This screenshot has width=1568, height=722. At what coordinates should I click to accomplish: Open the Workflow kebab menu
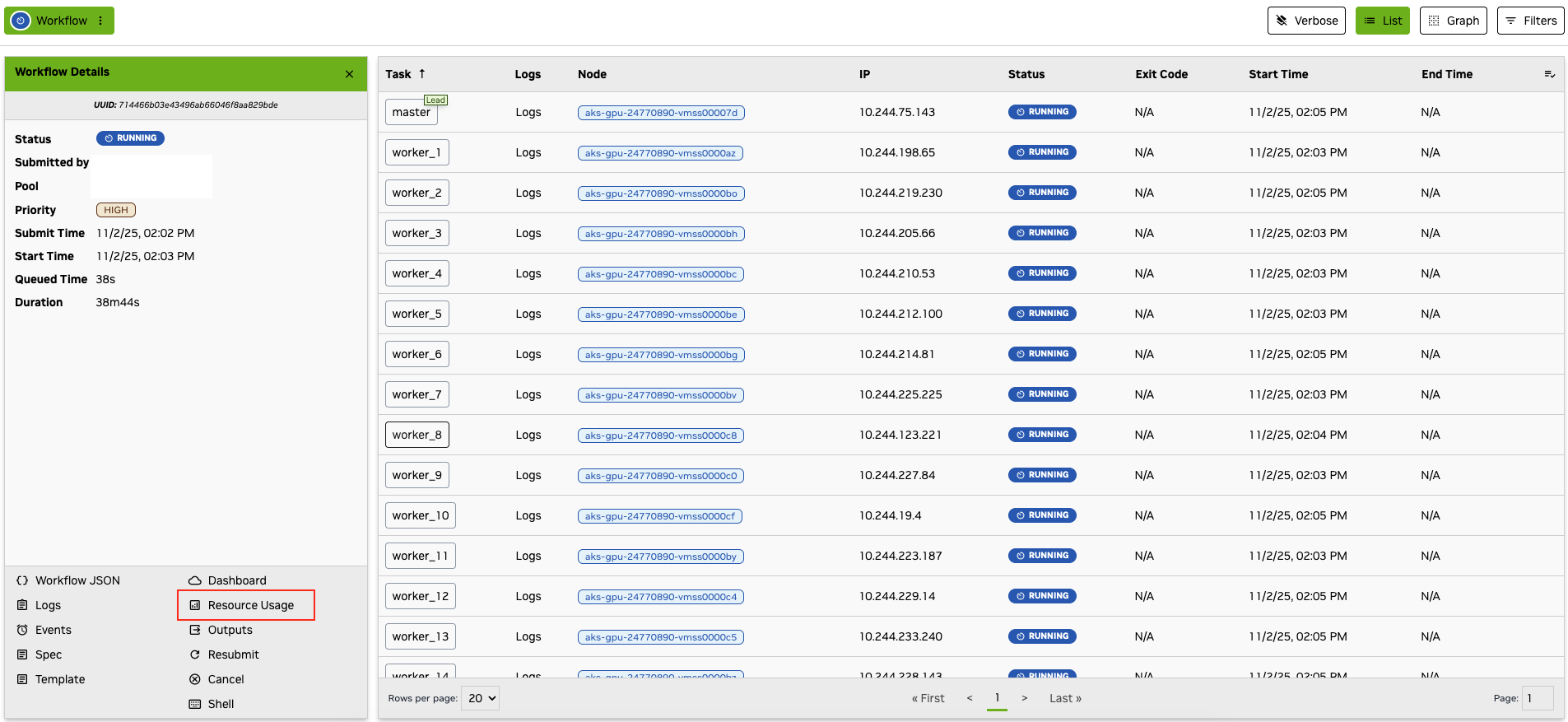[100, 21]
